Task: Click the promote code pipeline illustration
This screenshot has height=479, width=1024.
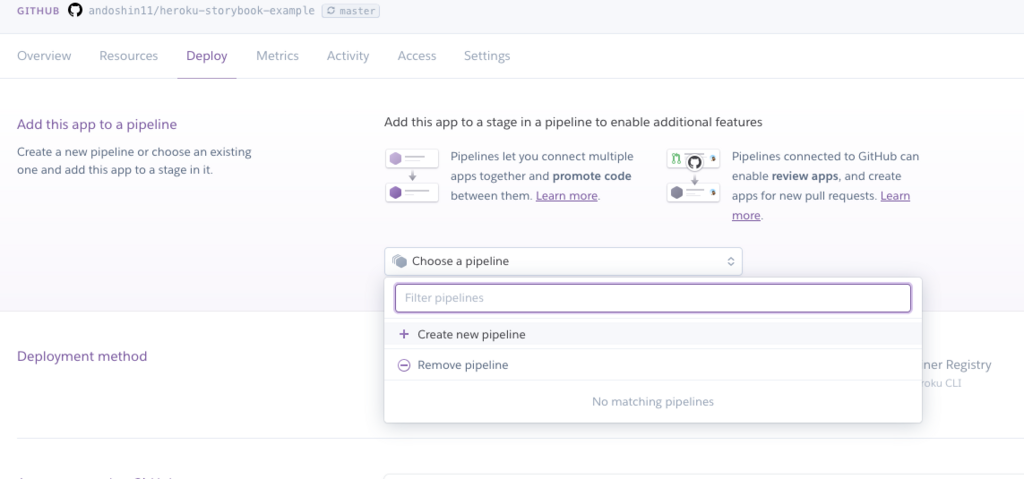Action: [x=412, y=175]
